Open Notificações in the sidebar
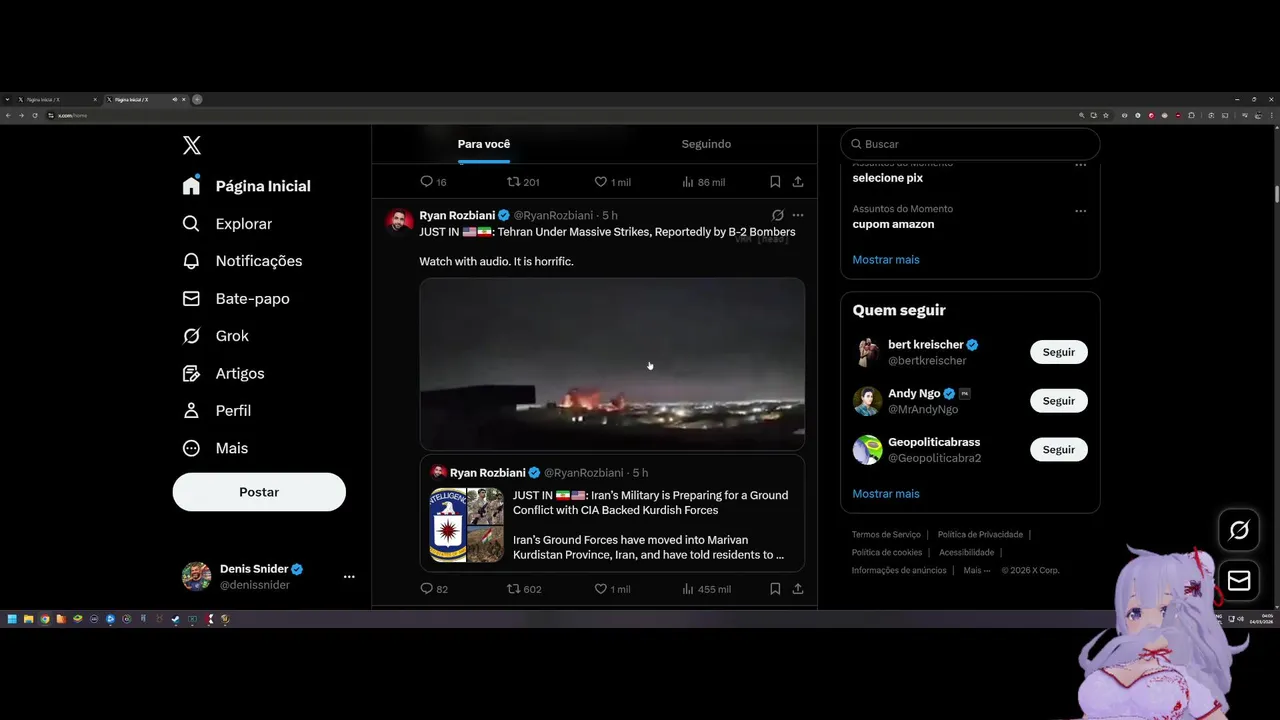Image resolution: width=1280 pixels, height=720 pixels. pos(242,261)
